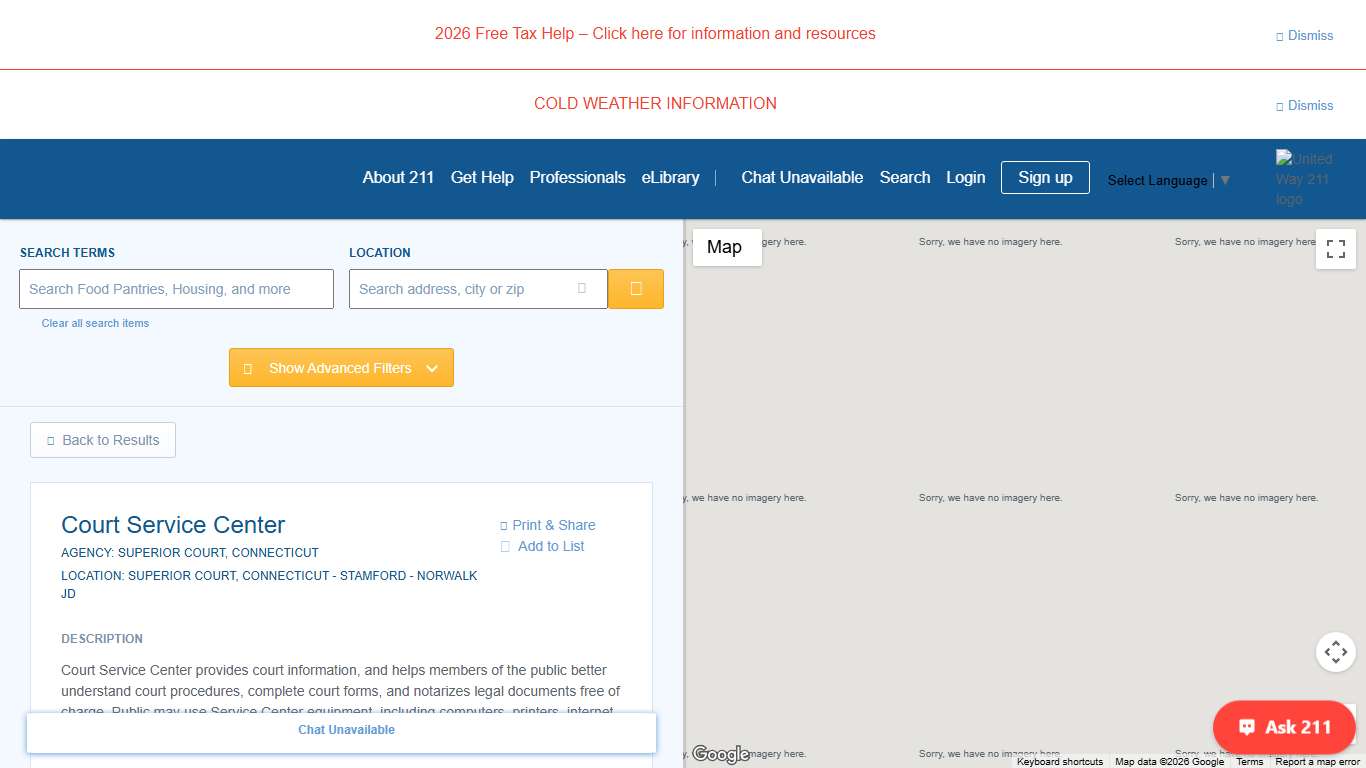
Task: Toggle fullscreen map view
Action: point(1335,250)
